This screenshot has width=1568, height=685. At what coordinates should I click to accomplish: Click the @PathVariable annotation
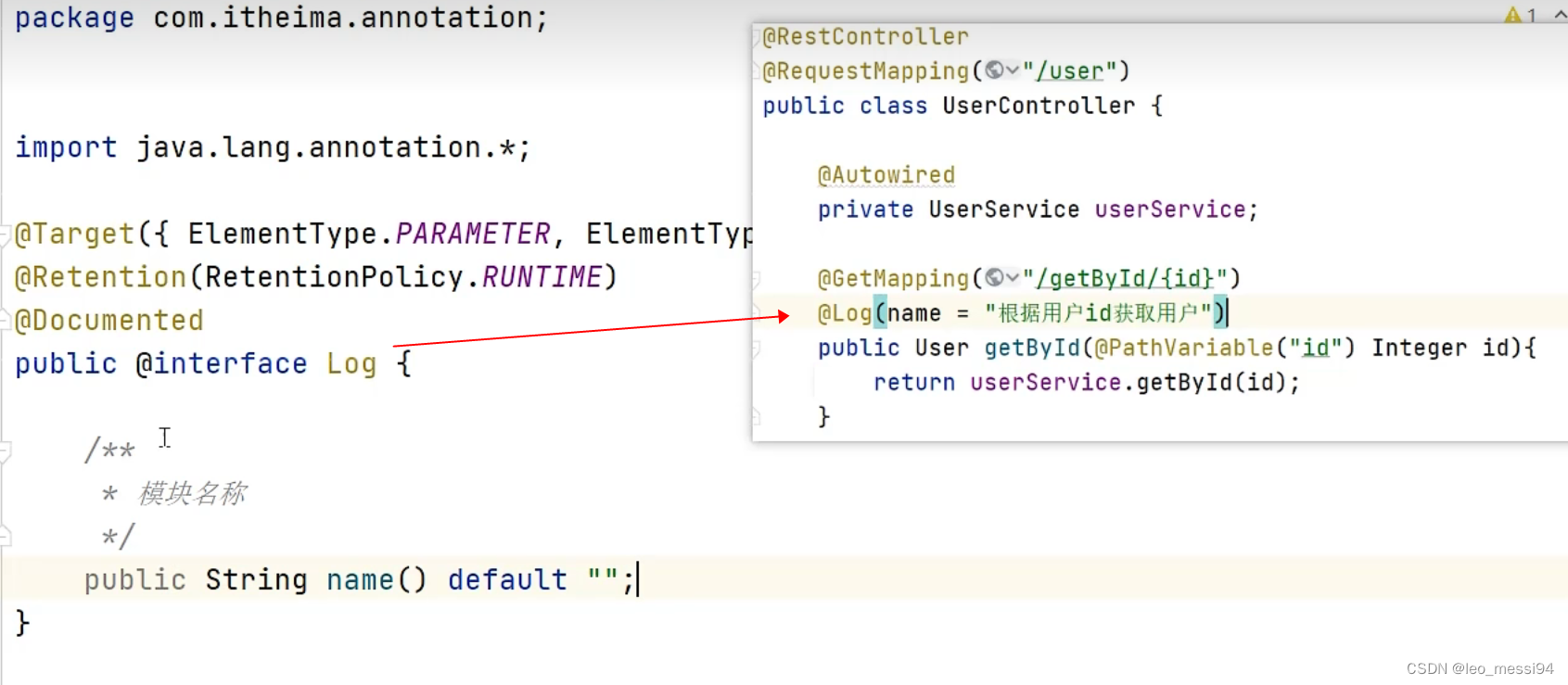click(x=1185, y=348)
